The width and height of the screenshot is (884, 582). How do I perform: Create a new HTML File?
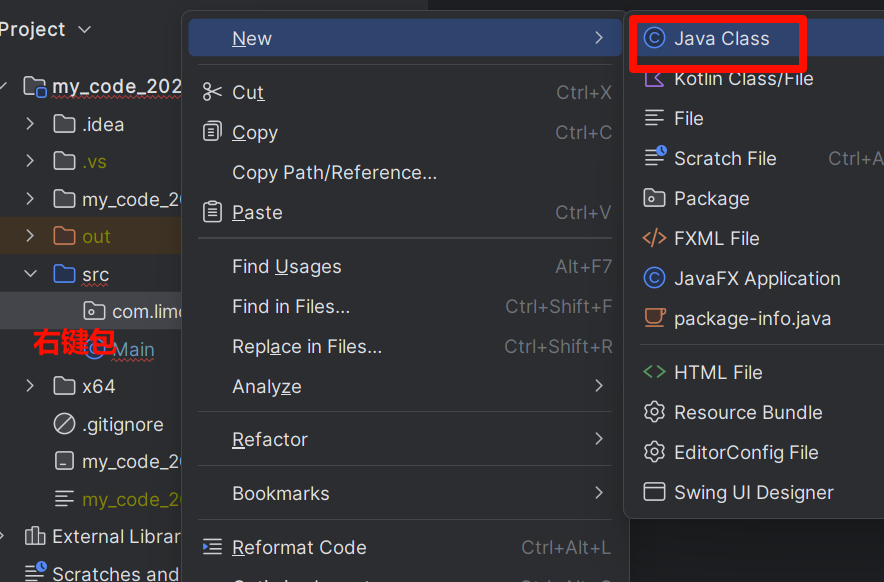717,372
